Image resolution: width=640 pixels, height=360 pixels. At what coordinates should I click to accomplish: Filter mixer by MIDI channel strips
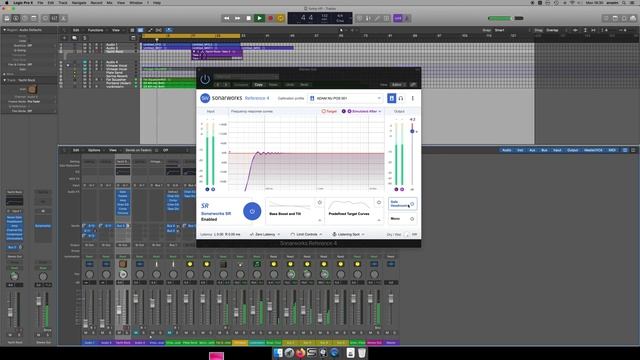(612, 150)
